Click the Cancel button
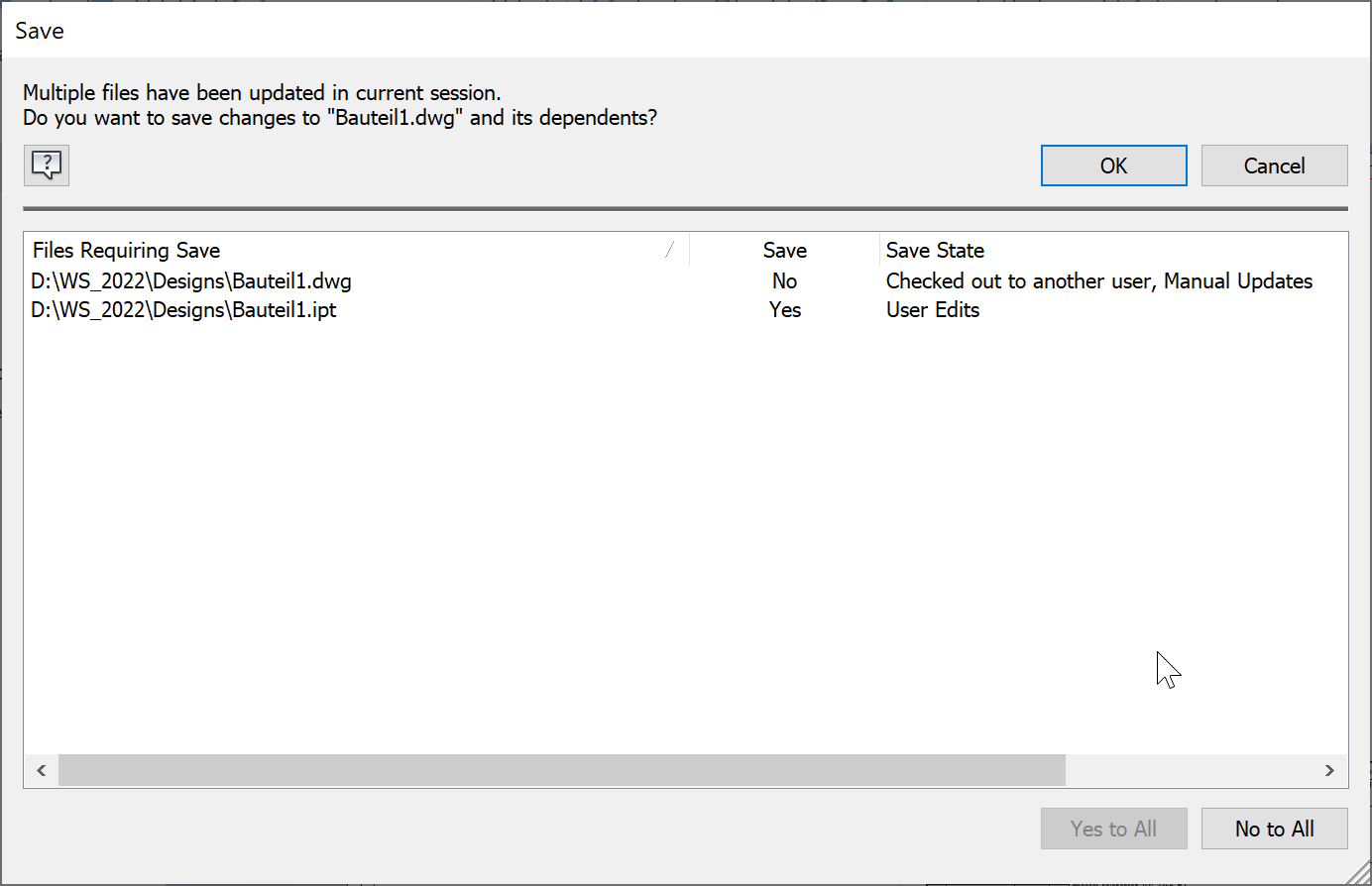 click(x=1274, y=166)
